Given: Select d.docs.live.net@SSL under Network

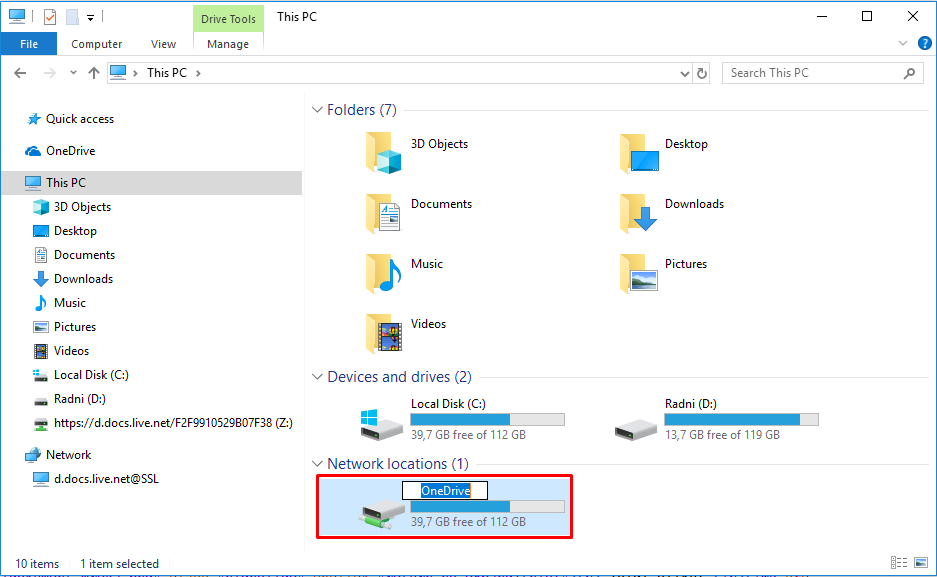Looking at the screenshot, I should tap(106, 479).
